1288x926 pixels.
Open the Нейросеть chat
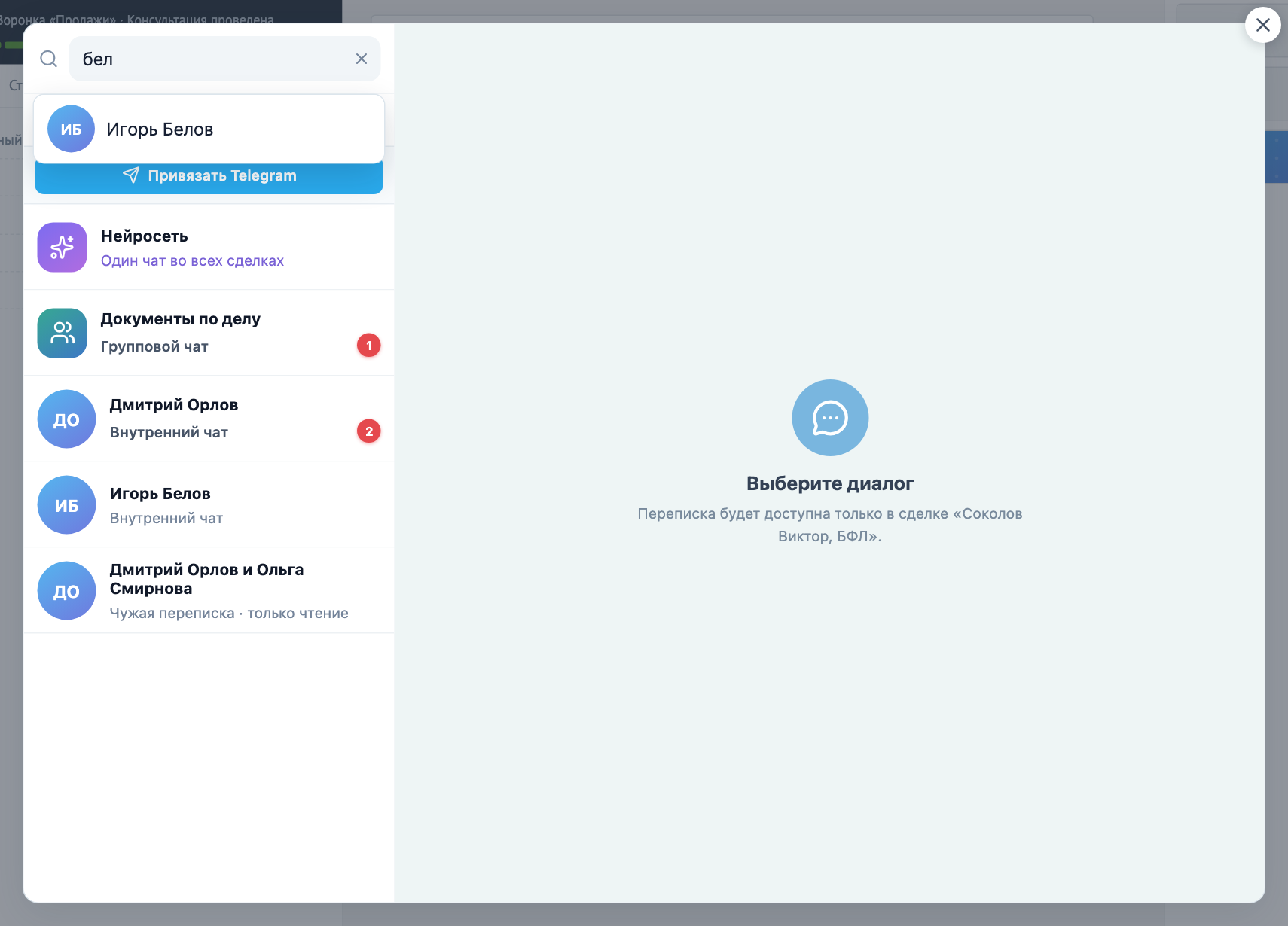pyautogui.click(x=209, y=247)
